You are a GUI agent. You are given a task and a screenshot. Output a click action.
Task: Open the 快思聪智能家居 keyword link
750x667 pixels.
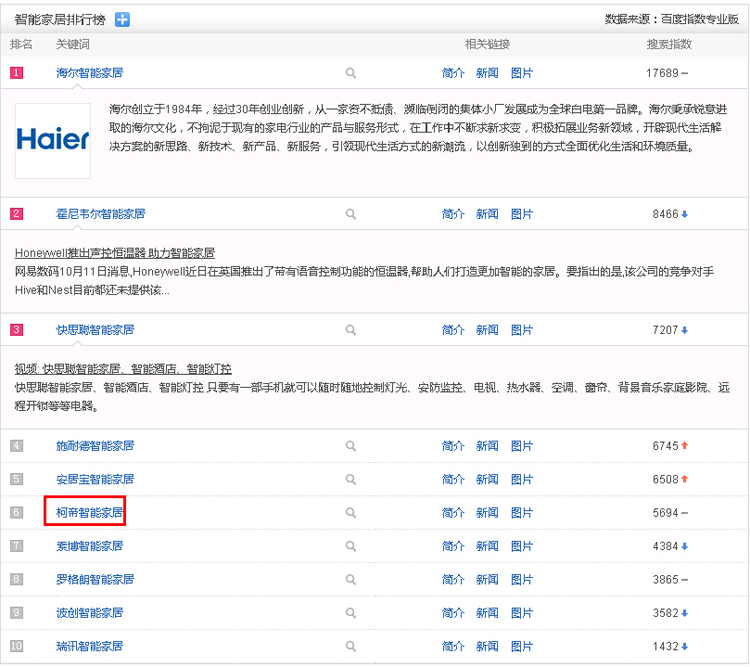coord(95,330)
